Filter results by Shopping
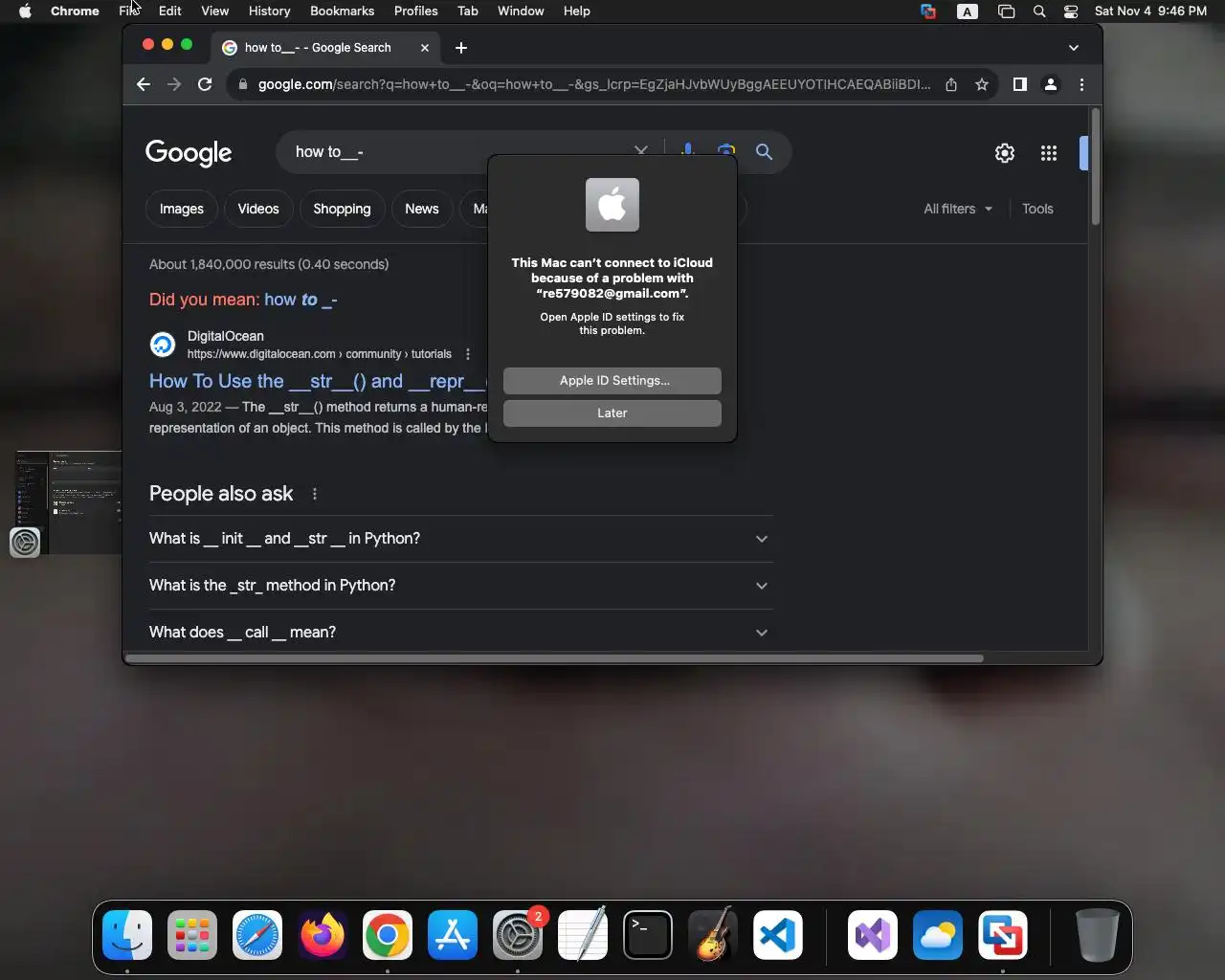 point(342,209)
